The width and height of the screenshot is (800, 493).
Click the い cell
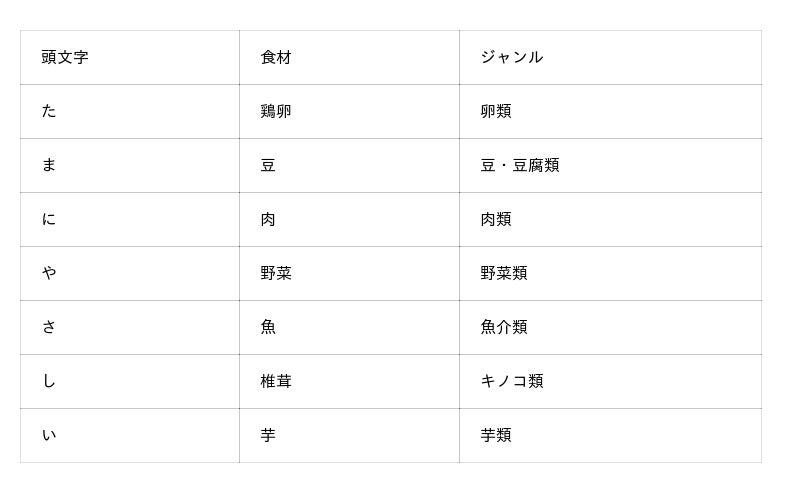(x=130, y=435)
